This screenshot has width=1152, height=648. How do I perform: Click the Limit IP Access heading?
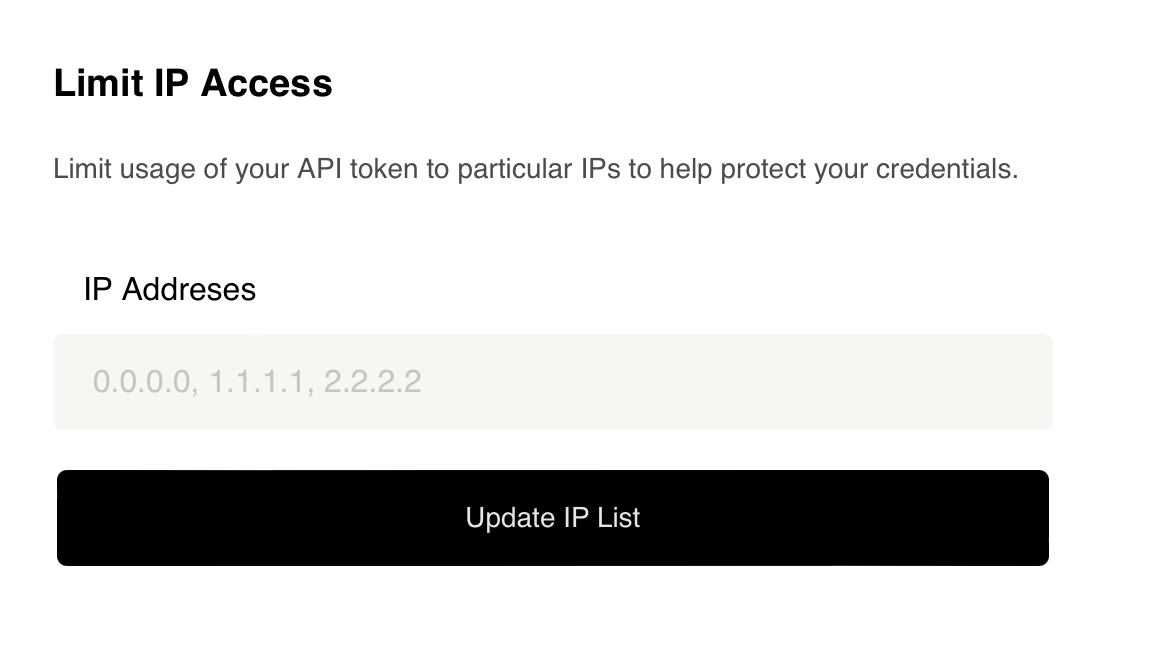(x=193, y=83)
